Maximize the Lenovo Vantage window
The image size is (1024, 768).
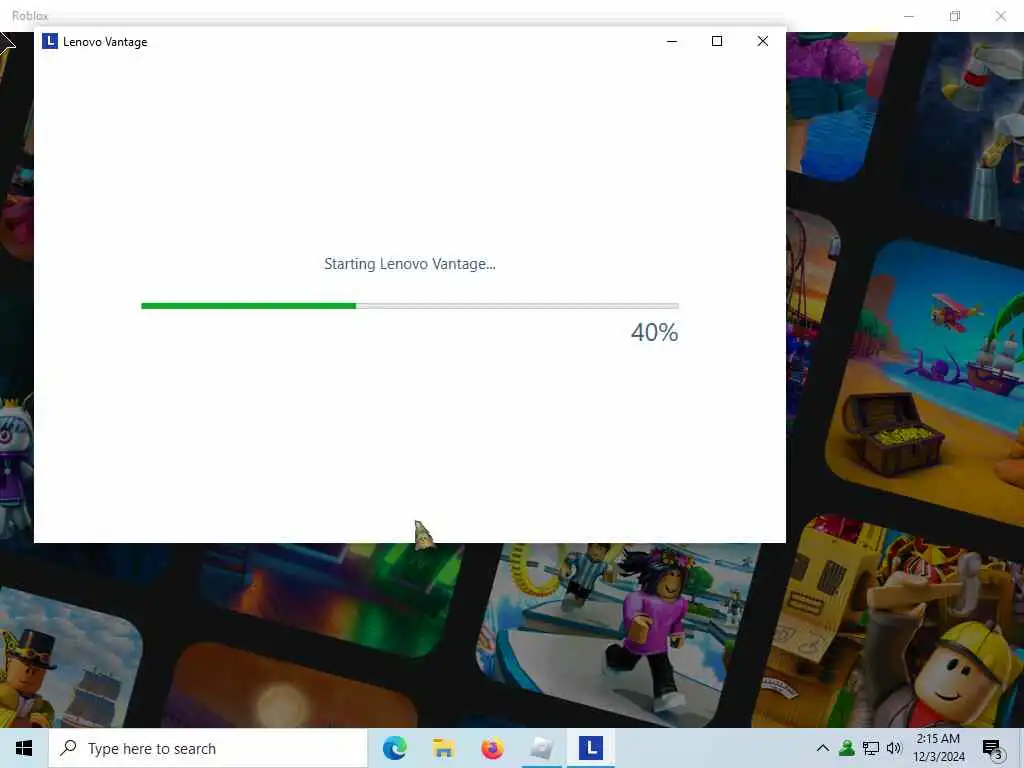coord(716,41)
